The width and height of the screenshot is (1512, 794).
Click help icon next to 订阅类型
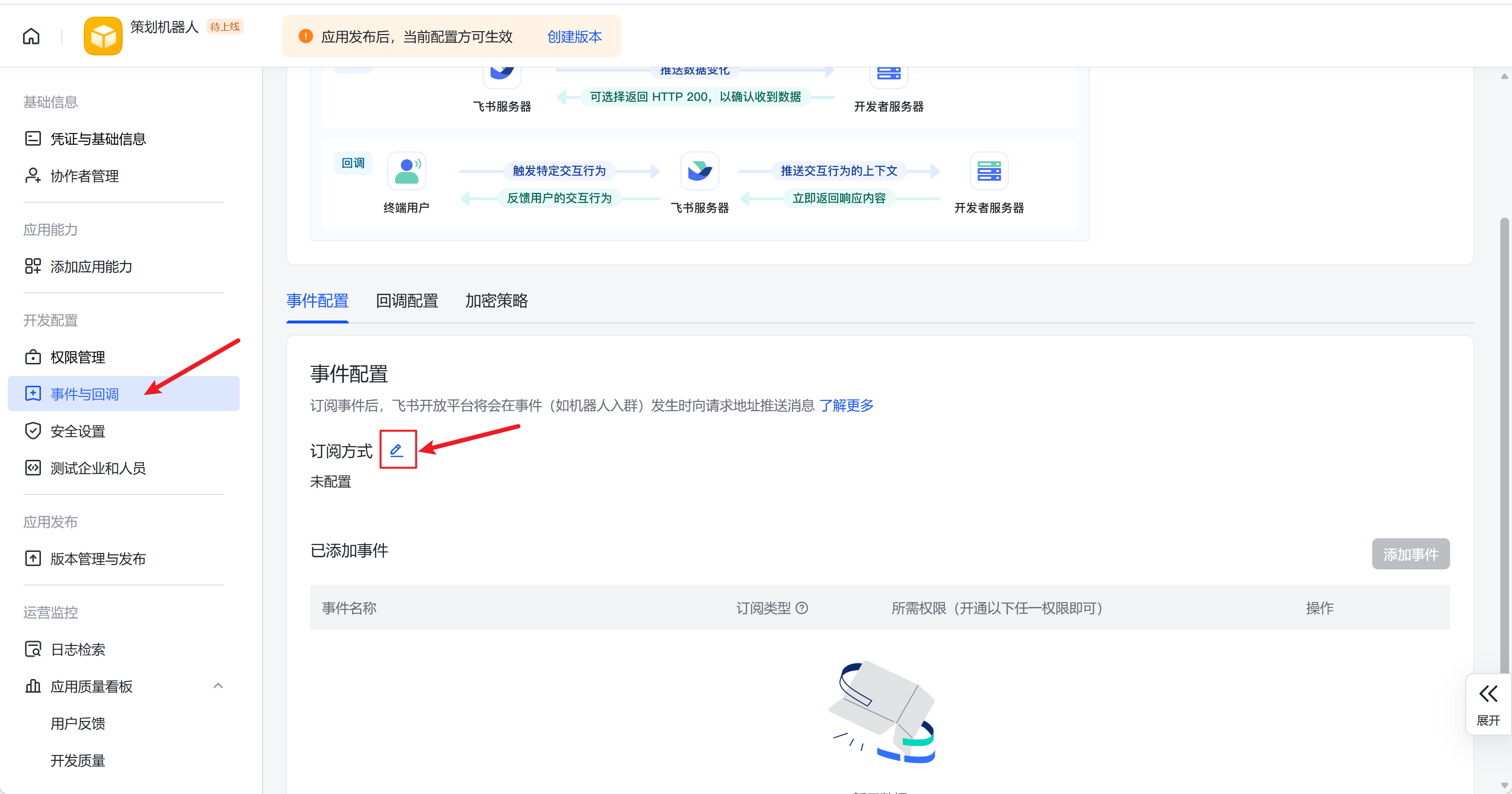pyautogui.click(x=802, y=608)
